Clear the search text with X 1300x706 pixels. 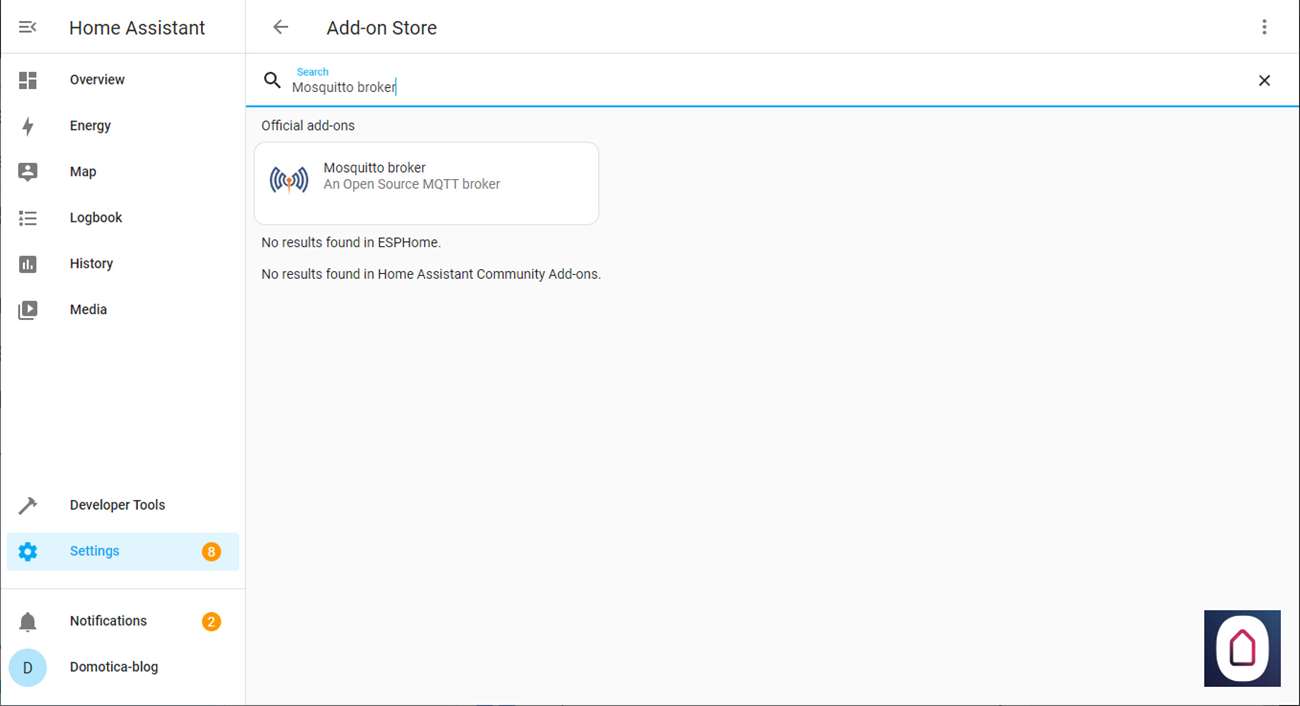1264,81
